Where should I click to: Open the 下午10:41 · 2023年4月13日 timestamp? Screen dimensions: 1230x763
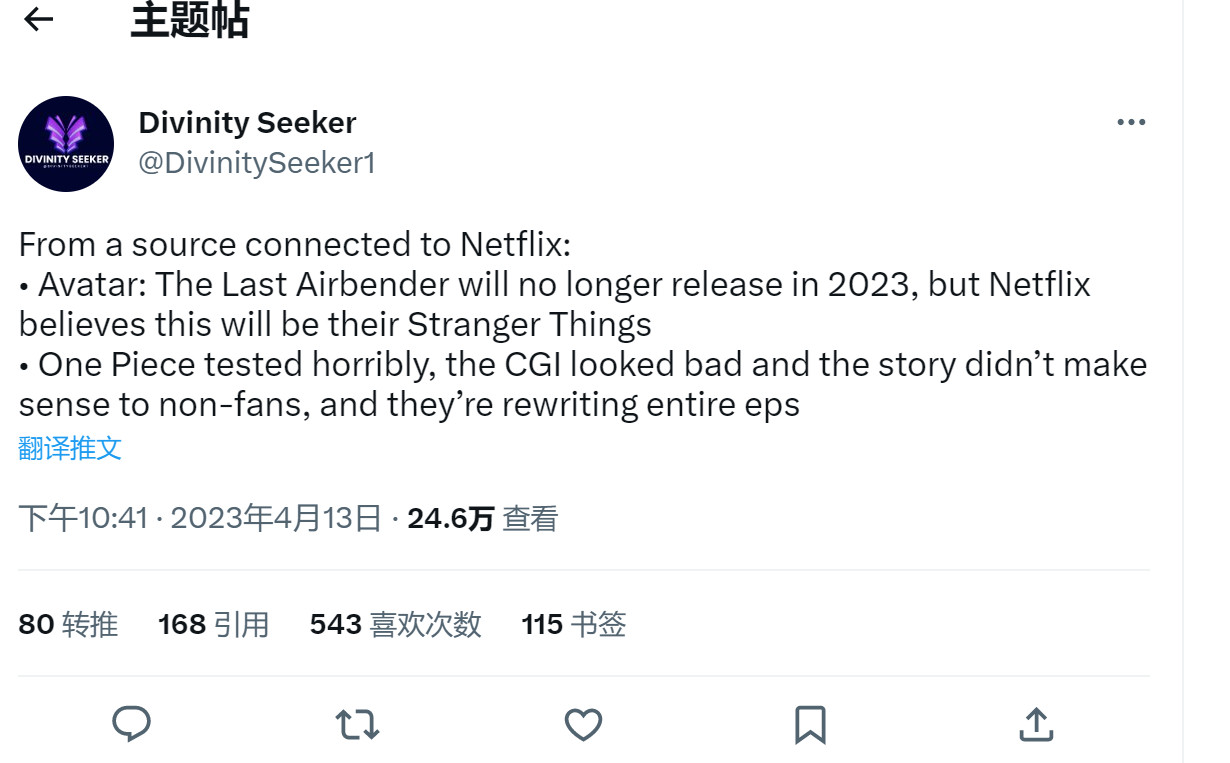point(200,518)
